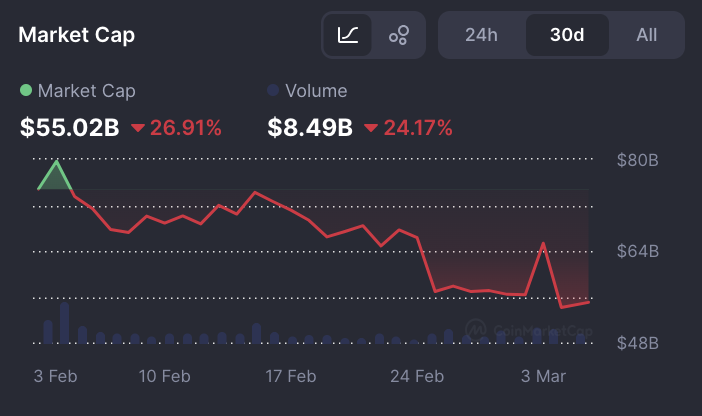Click the 3 Feb date label
The height and width of the screenshot is (416, 702).
pyautogui.click(x=56, y=376)
